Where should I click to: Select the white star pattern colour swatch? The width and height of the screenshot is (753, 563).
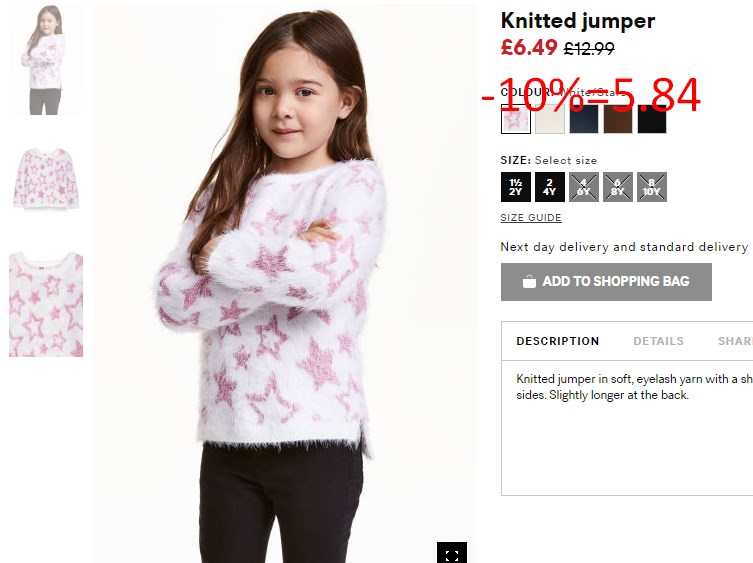coord(516,119)
